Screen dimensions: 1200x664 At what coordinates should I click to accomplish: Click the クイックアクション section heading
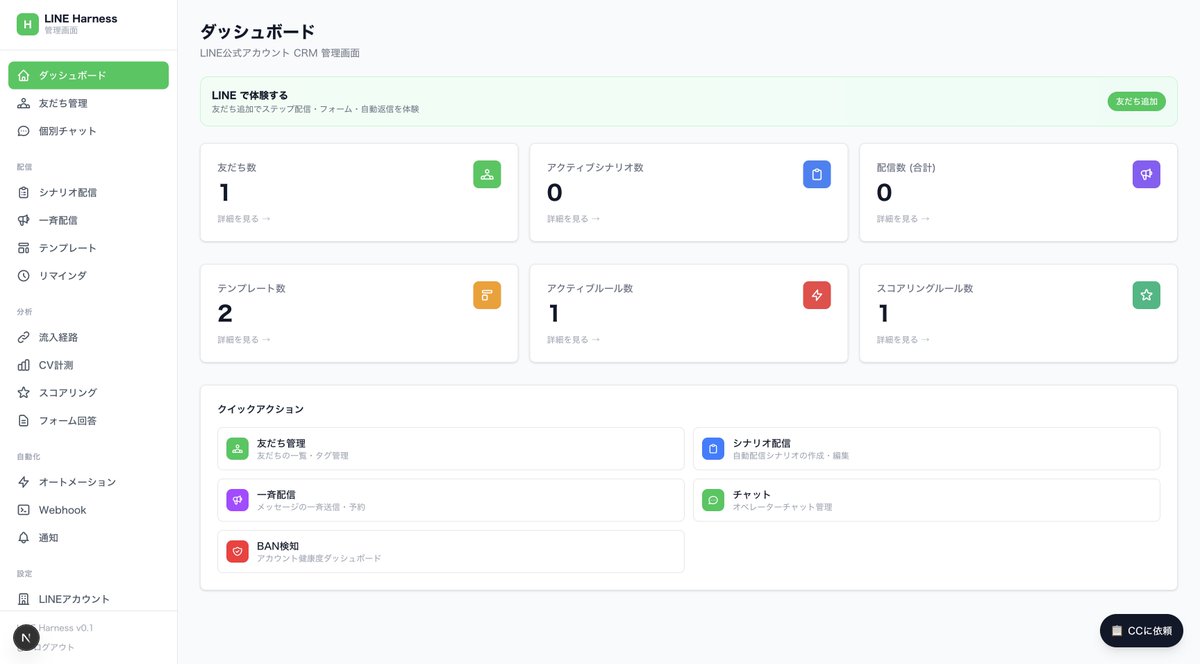tap(260, 409)
